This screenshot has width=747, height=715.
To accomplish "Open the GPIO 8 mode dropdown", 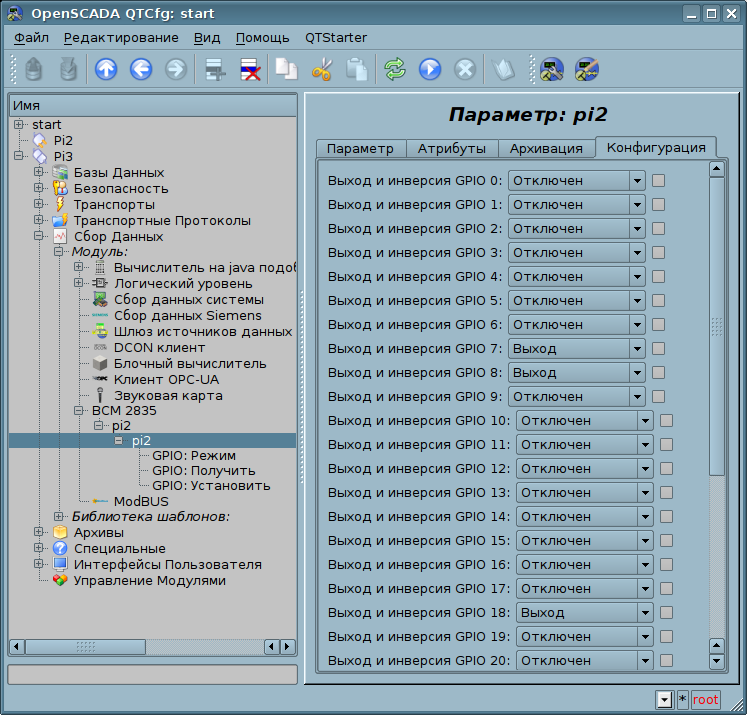I will pos(636,373).
